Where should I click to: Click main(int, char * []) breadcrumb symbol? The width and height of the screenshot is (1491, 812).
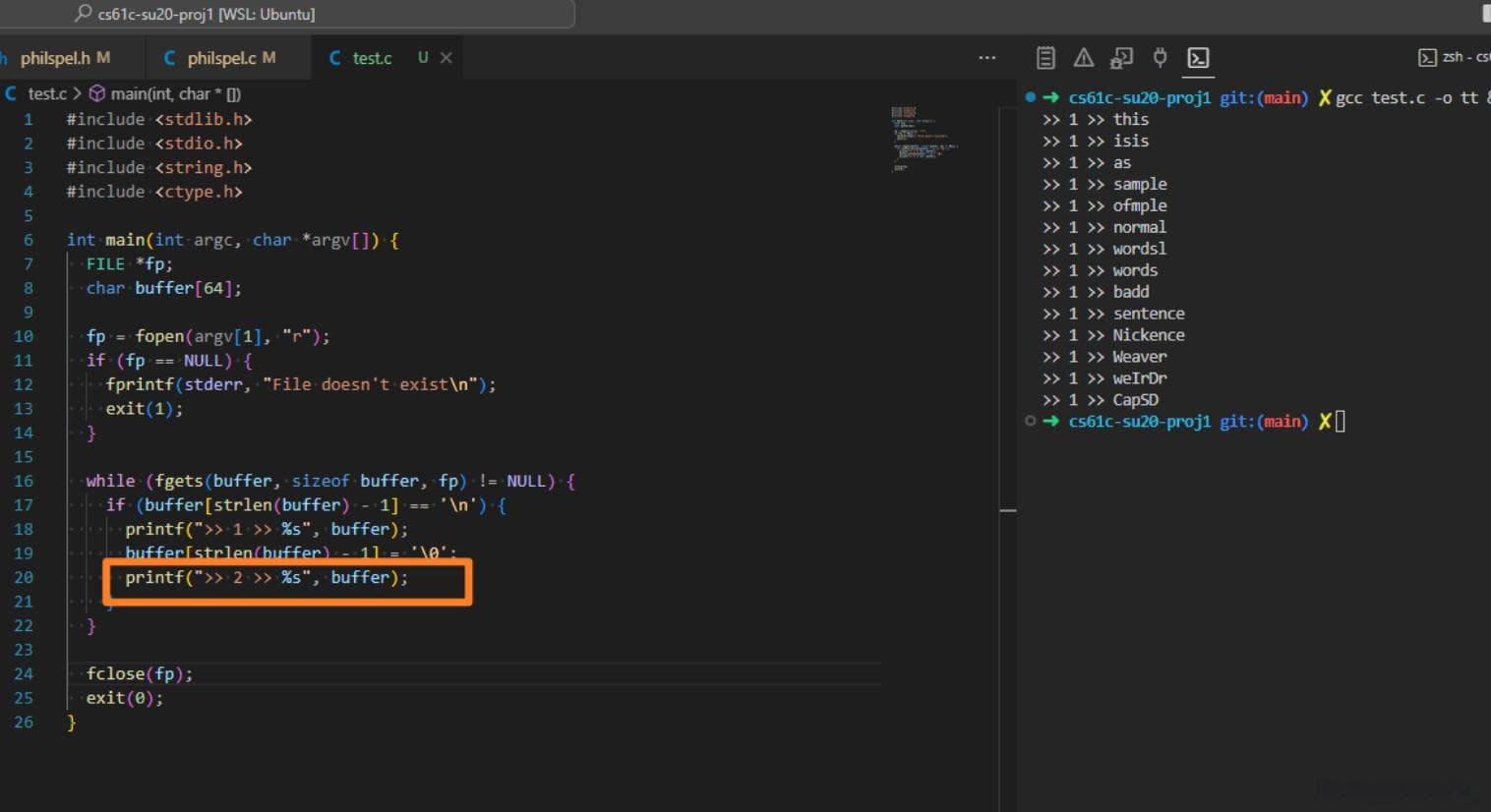175,93
